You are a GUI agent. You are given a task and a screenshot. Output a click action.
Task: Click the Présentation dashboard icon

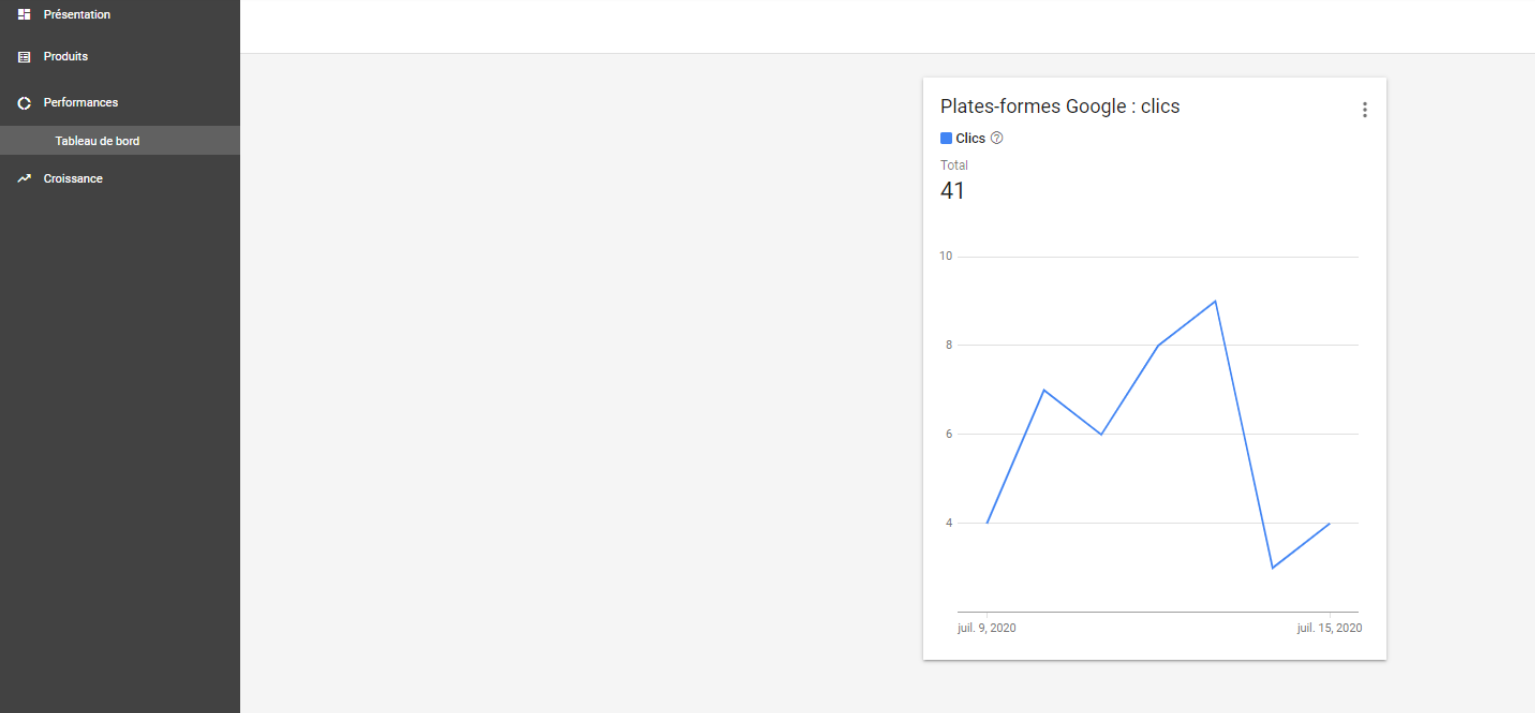click(x=25, y=14)
